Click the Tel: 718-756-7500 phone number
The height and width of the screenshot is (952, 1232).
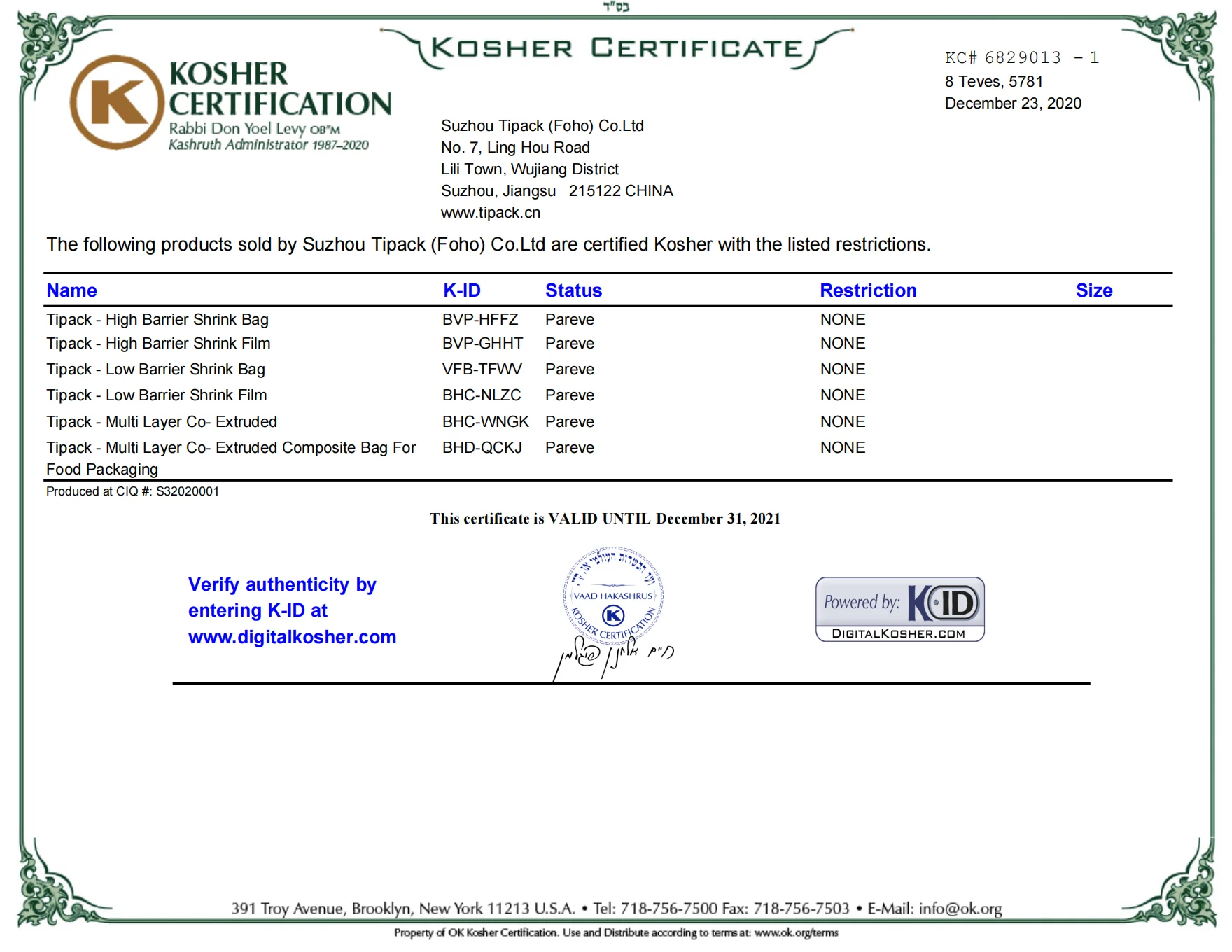(656, 909)
